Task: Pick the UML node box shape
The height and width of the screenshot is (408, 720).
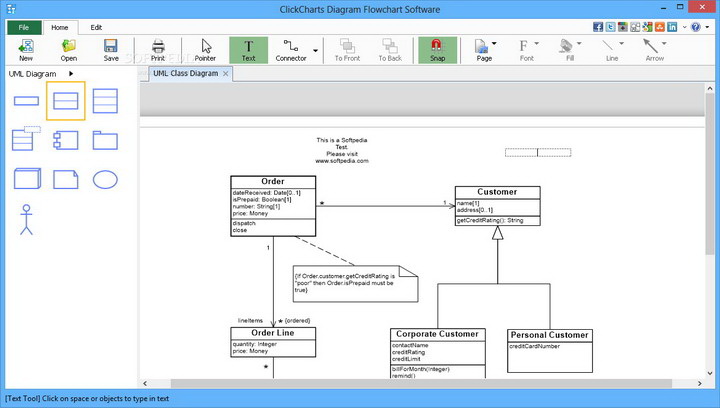Action: [x=27, y=179]
